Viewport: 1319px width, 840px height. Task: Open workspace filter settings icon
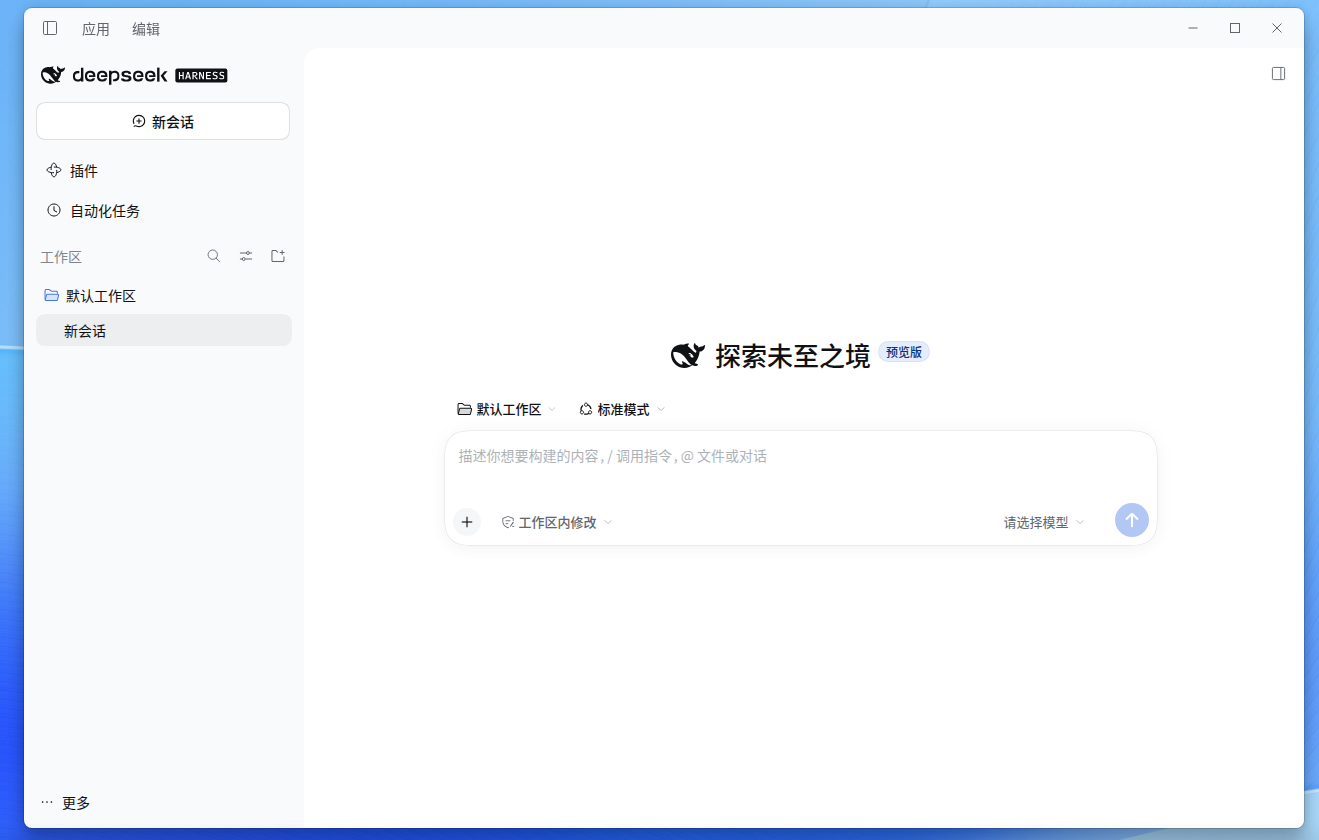246,256
